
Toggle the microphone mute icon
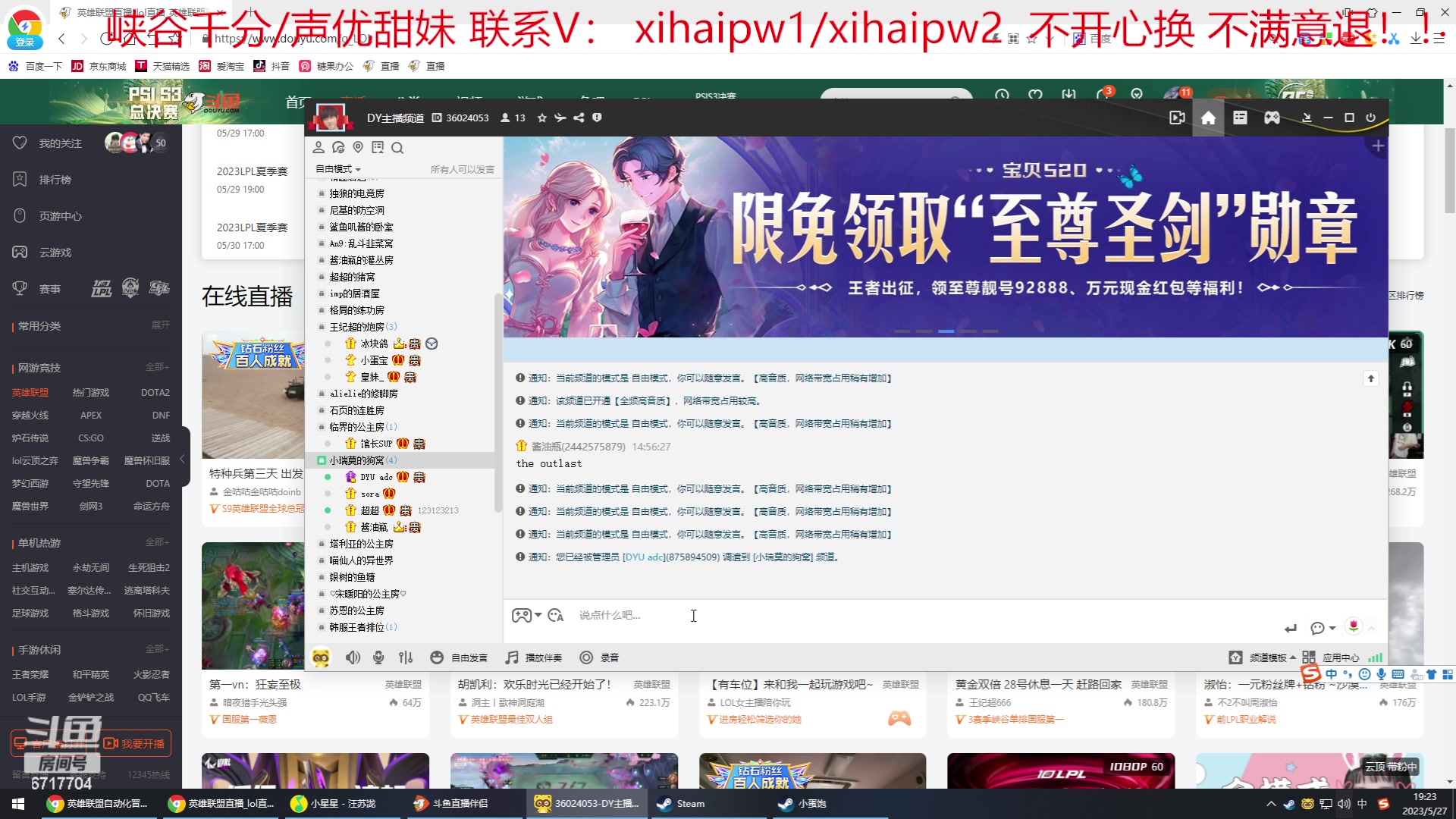(x=378, y=657)
